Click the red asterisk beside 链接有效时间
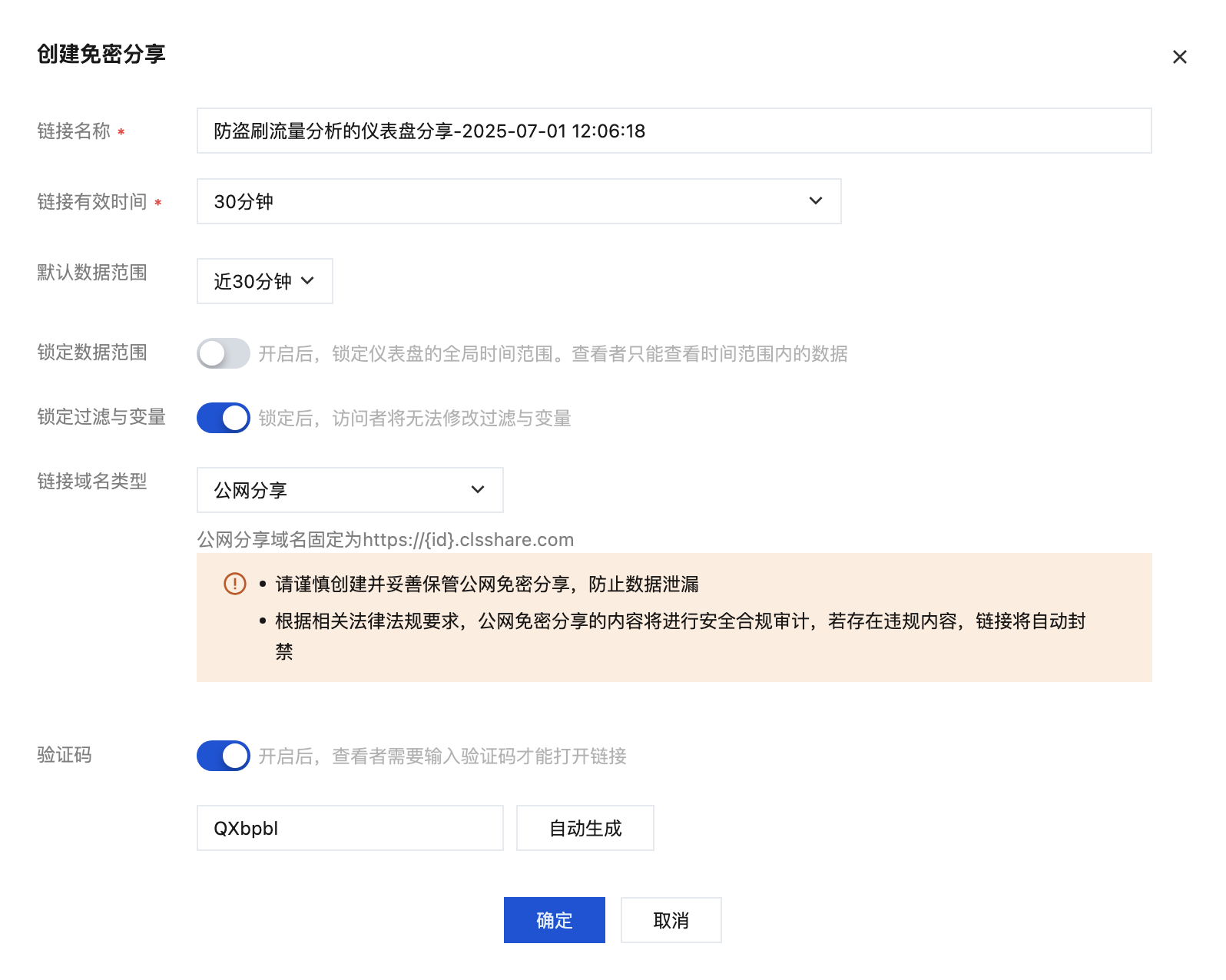The width and height of the screenshot is (1226, 980). coord(158,204)
